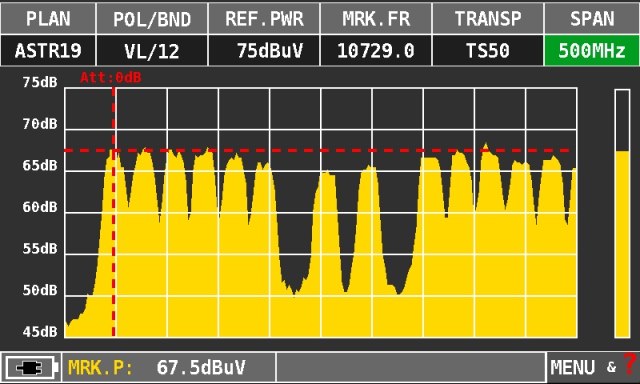Click the red vertical marker line
This screenshot has height=384, width=640.
(x=113, y=212)
